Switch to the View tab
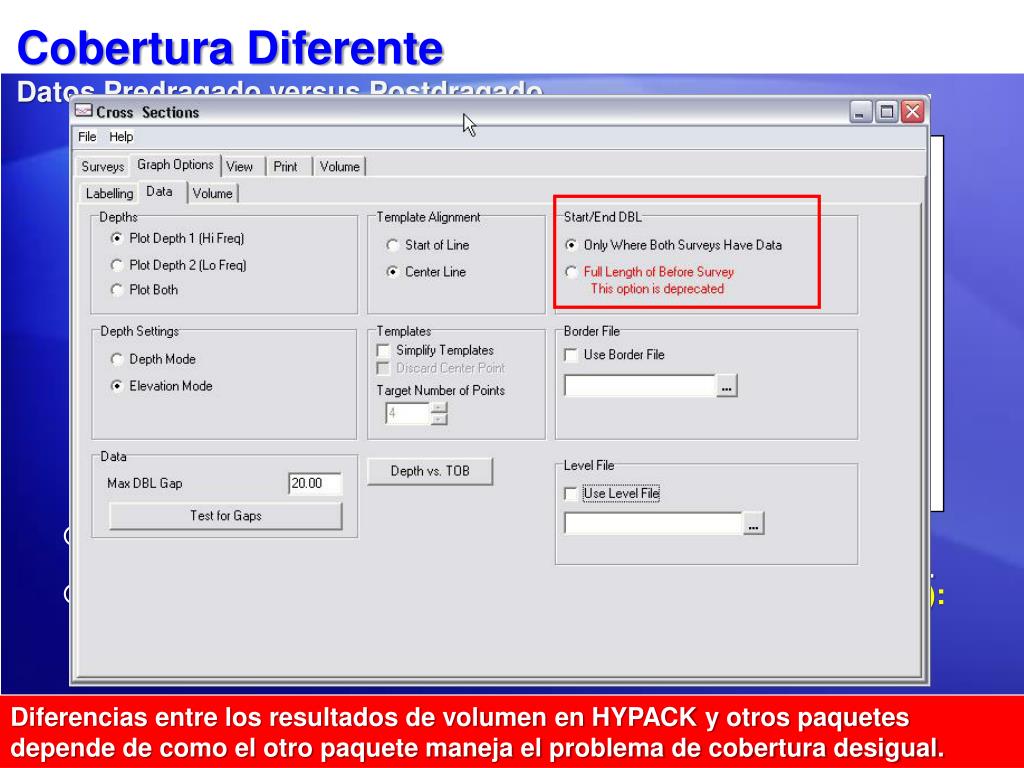The image size is (1024, 768). (x=240, y=167)
